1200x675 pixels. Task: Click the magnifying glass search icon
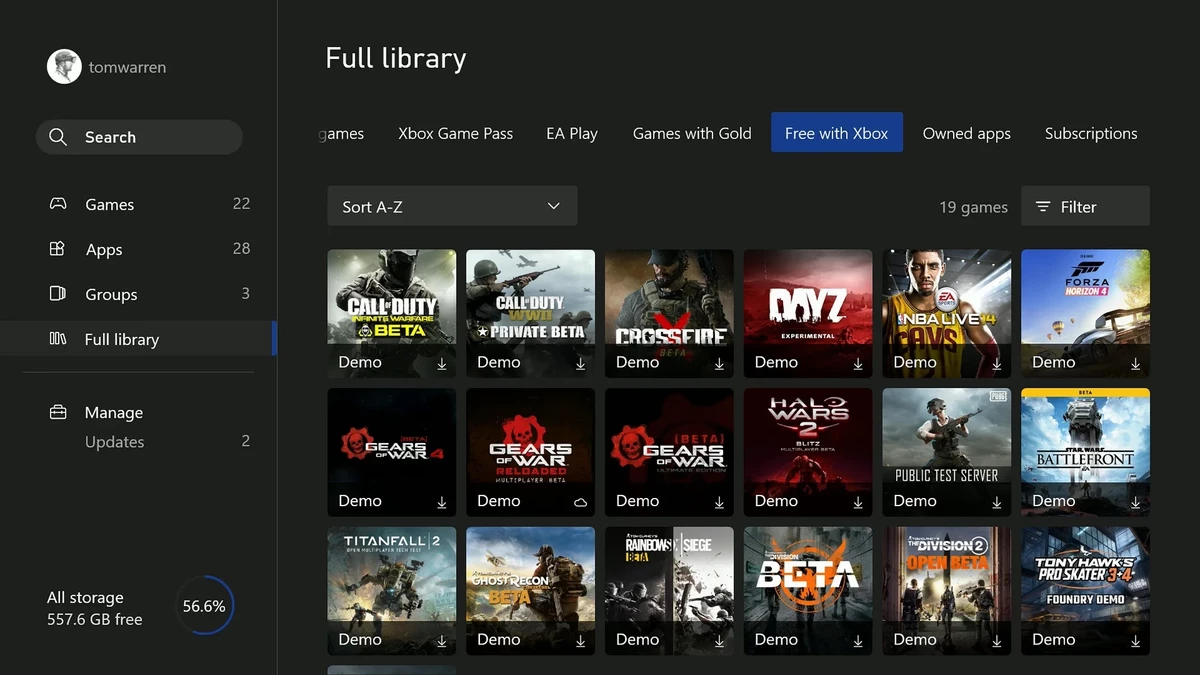(x=58, y=137)
